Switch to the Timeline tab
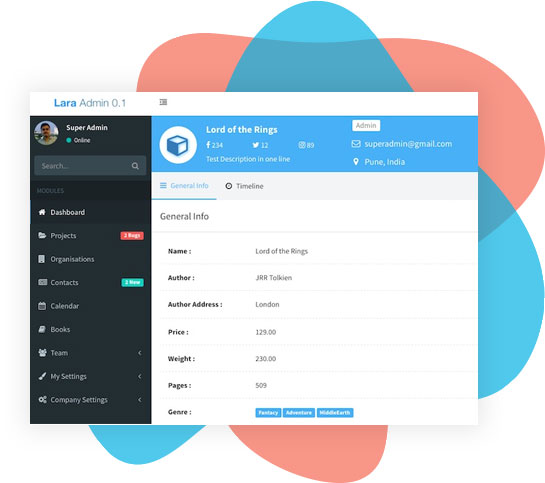Viewport: 545px width, 483px height. click(244, 186)
